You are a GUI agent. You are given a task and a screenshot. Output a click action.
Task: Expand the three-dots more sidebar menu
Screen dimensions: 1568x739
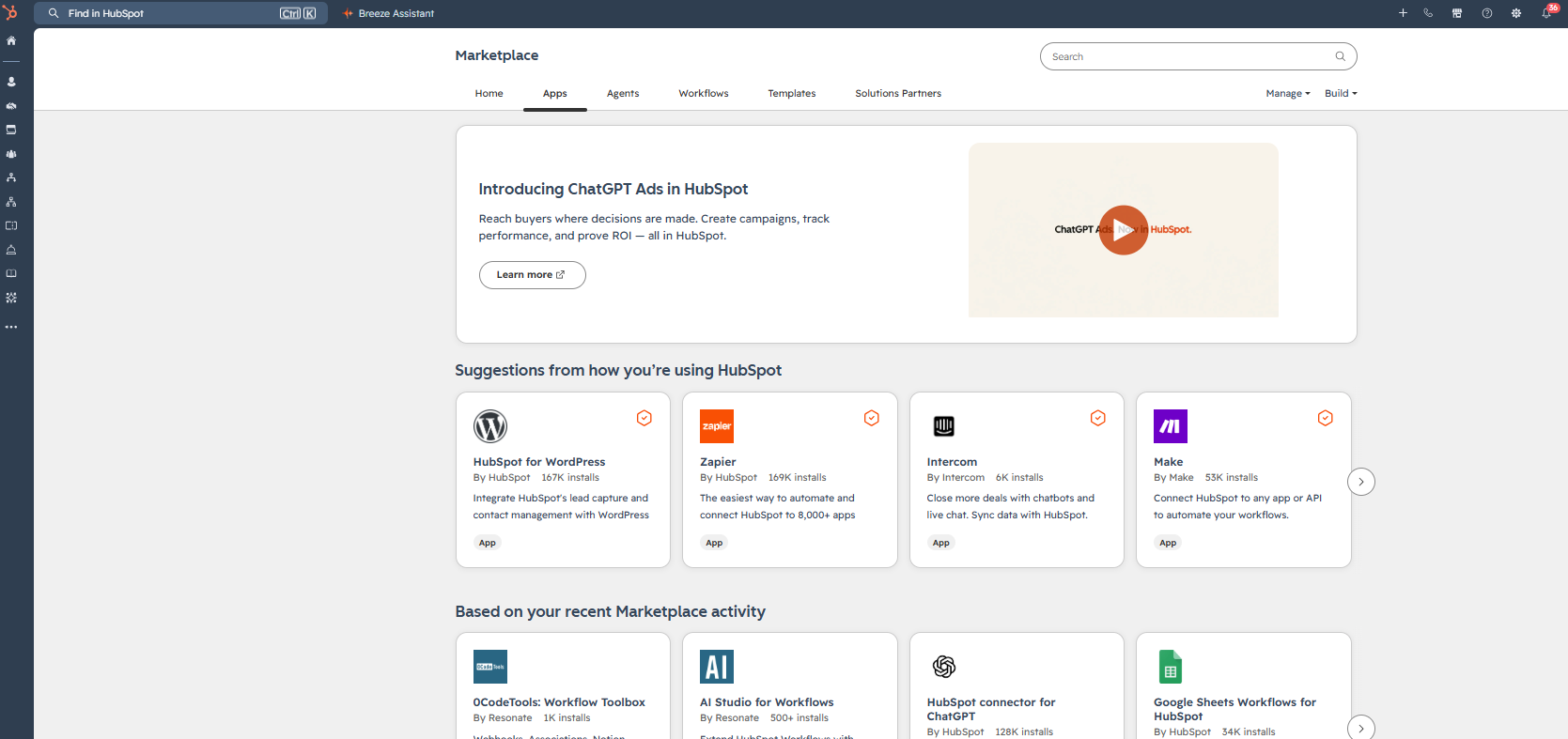11,327
